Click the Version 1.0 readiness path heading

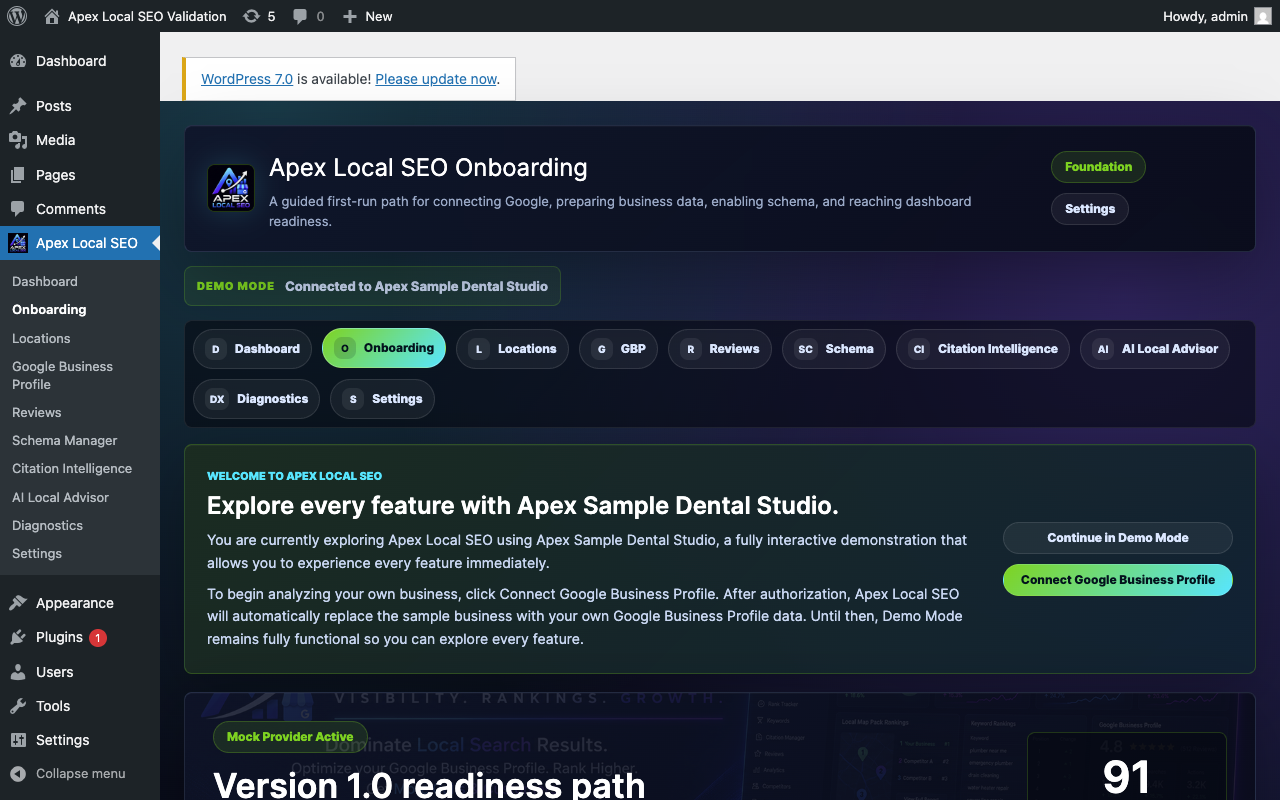(429, 783)
